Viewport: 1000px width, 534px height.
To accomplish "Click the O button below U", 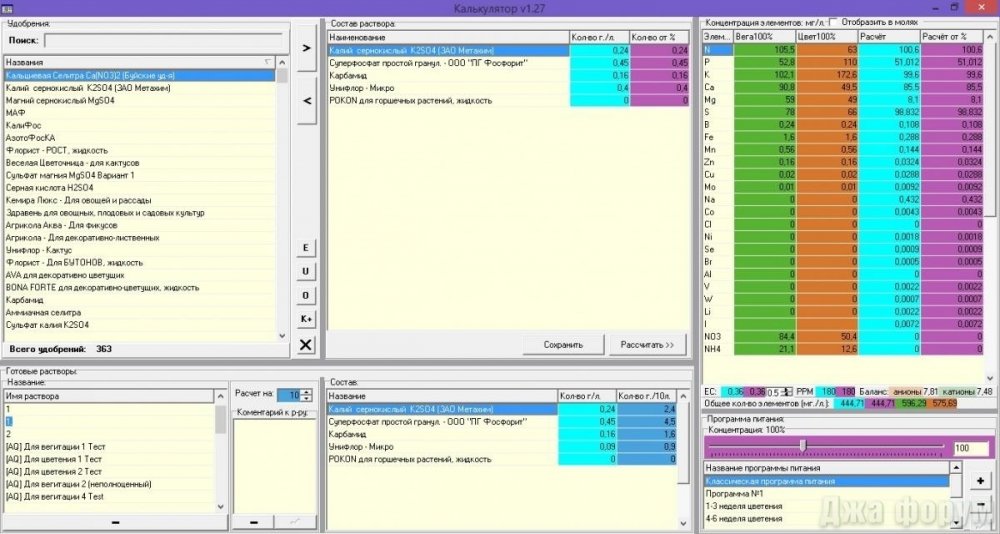I will (305, 295).
